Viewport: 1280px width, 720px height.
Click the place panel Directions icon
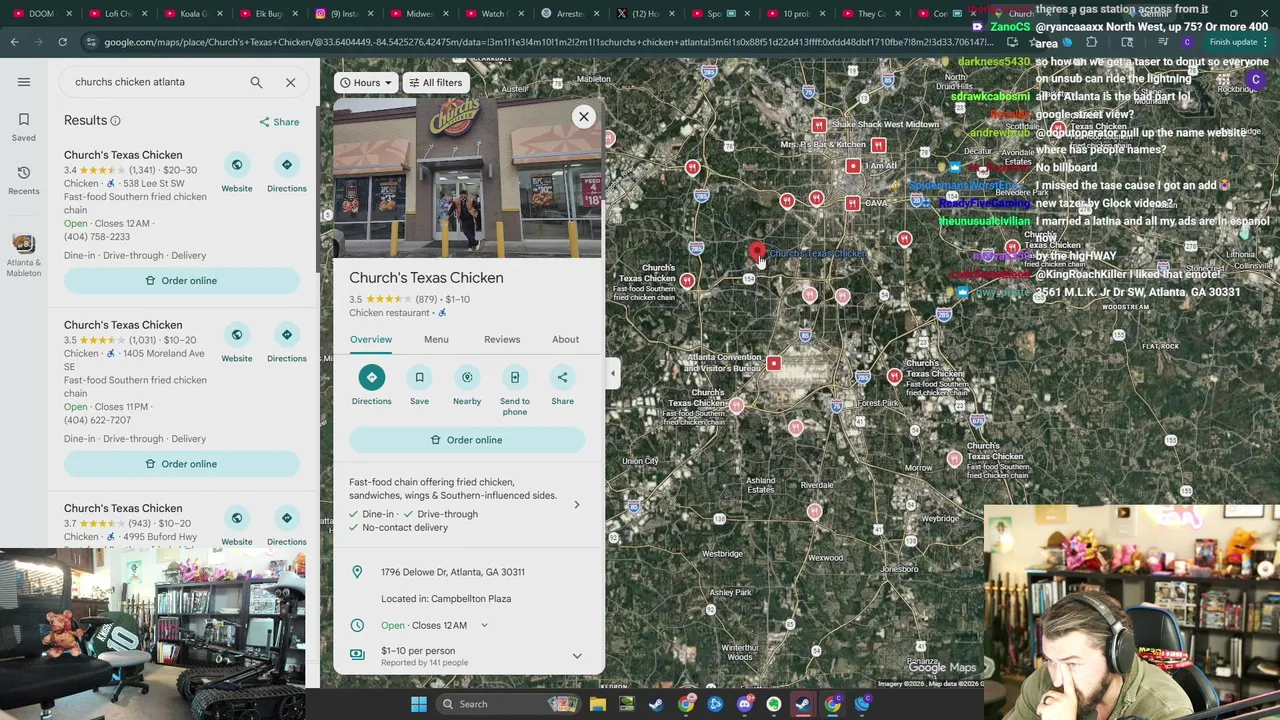pos(371,377)
